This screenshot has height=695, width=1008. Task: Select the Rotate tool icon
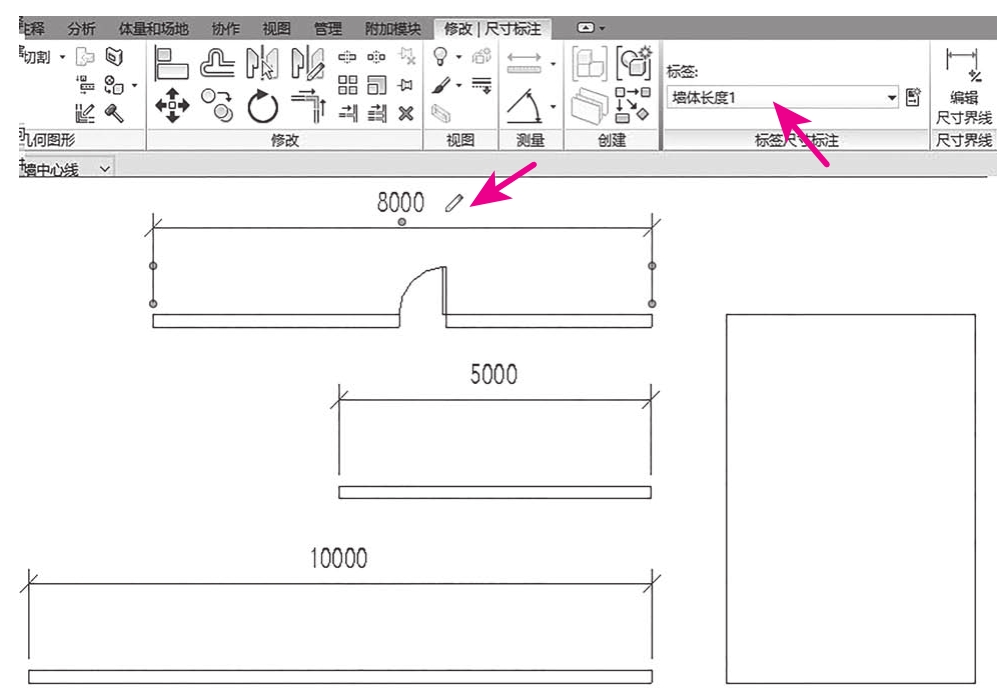coord(262,106)
